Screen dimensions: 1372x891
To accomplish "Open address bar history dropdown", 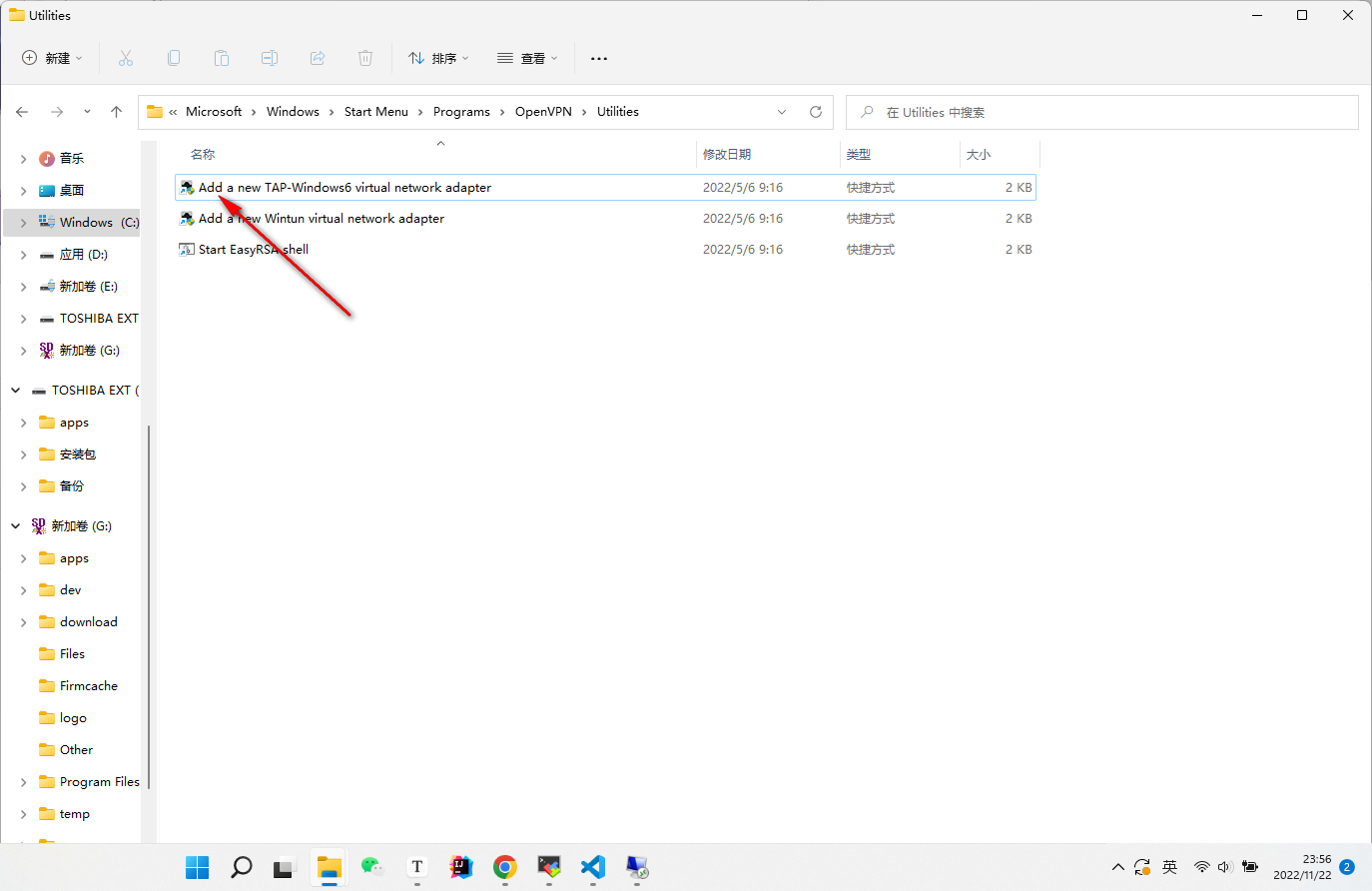I will click(x=782, y=112).
